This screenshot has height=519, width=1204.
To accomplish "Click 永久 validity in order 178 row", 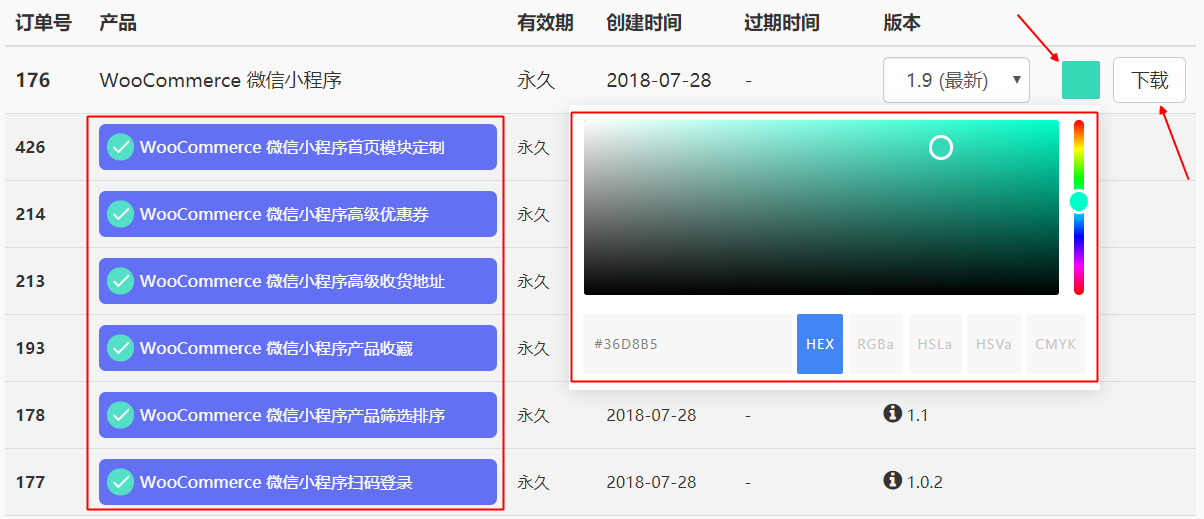I will (533, 415).
